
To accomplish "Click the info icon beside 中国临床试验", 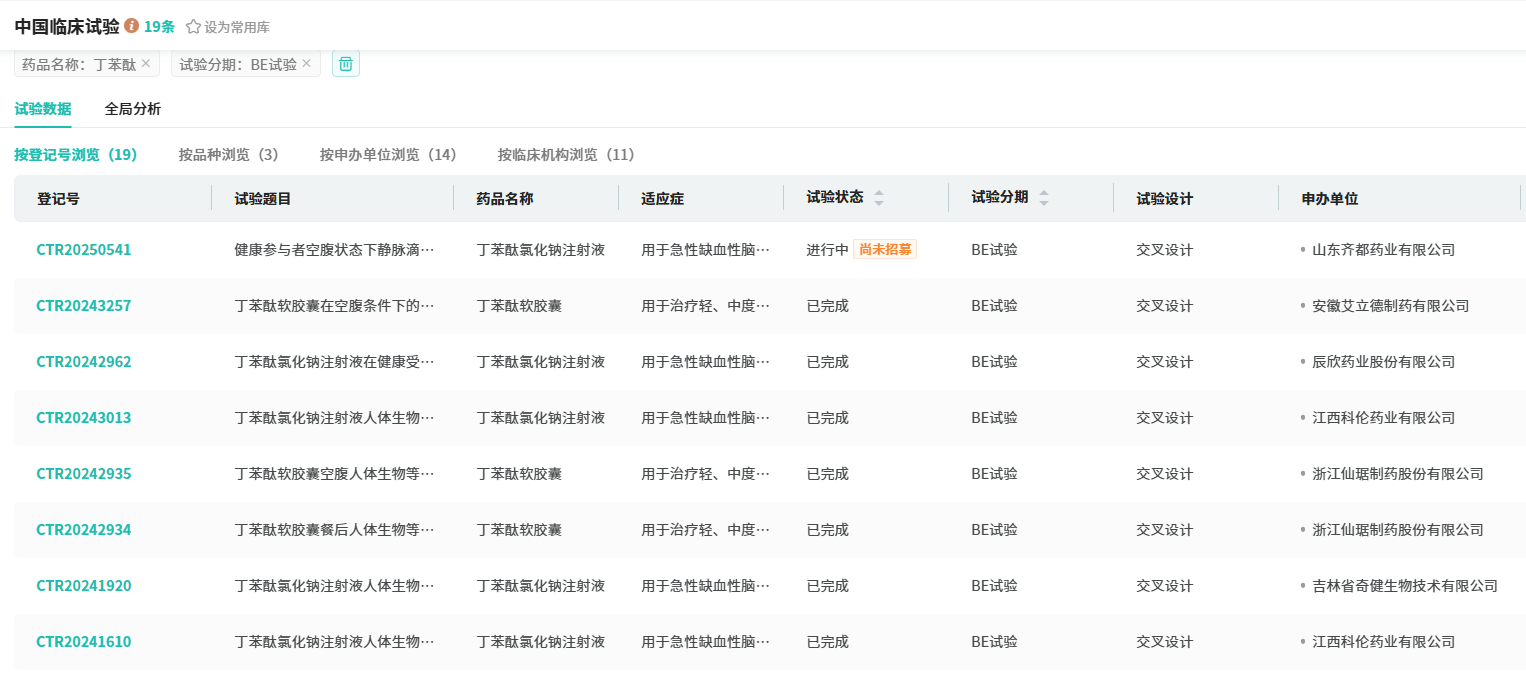I will click(x=132, y=26).
